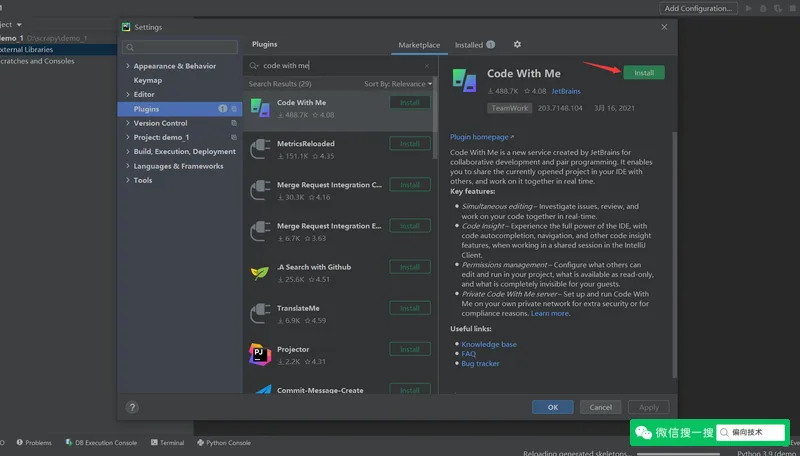The width and height of the screenshot is (800, 456).
Task: Select the Commit-Message-Create plugin row
Action: point(339,389)
